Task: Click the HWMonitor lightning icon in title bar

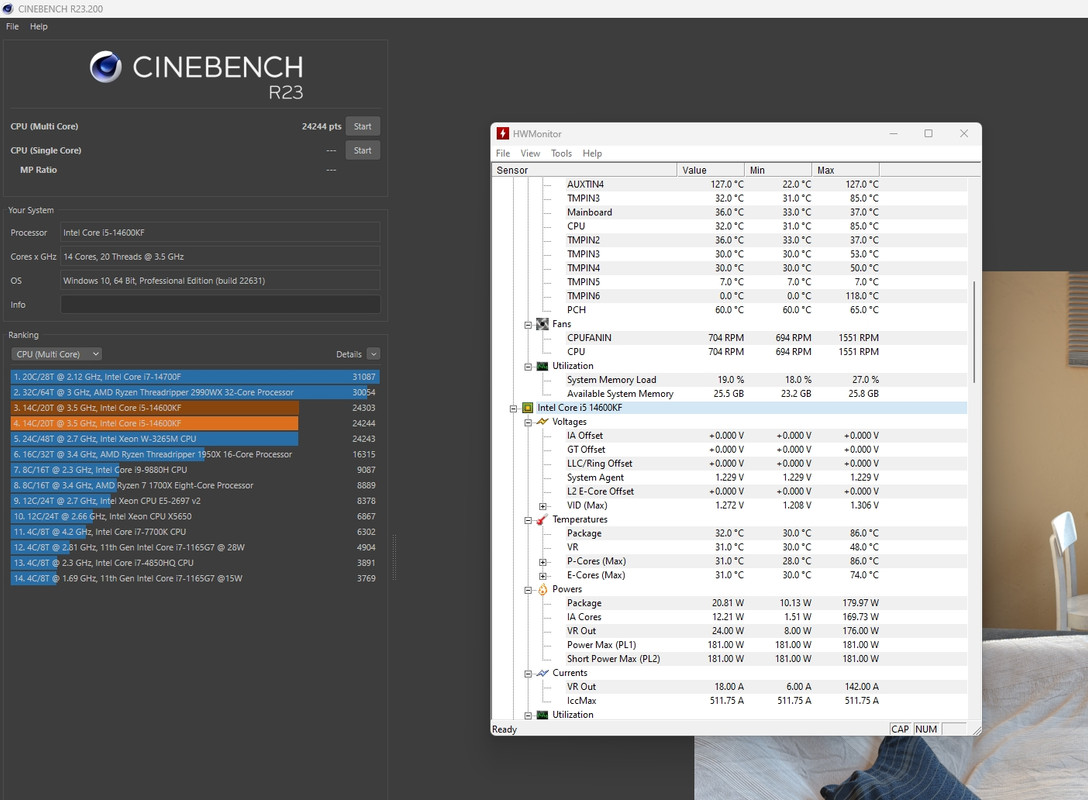Action: (x=503, y=133)
